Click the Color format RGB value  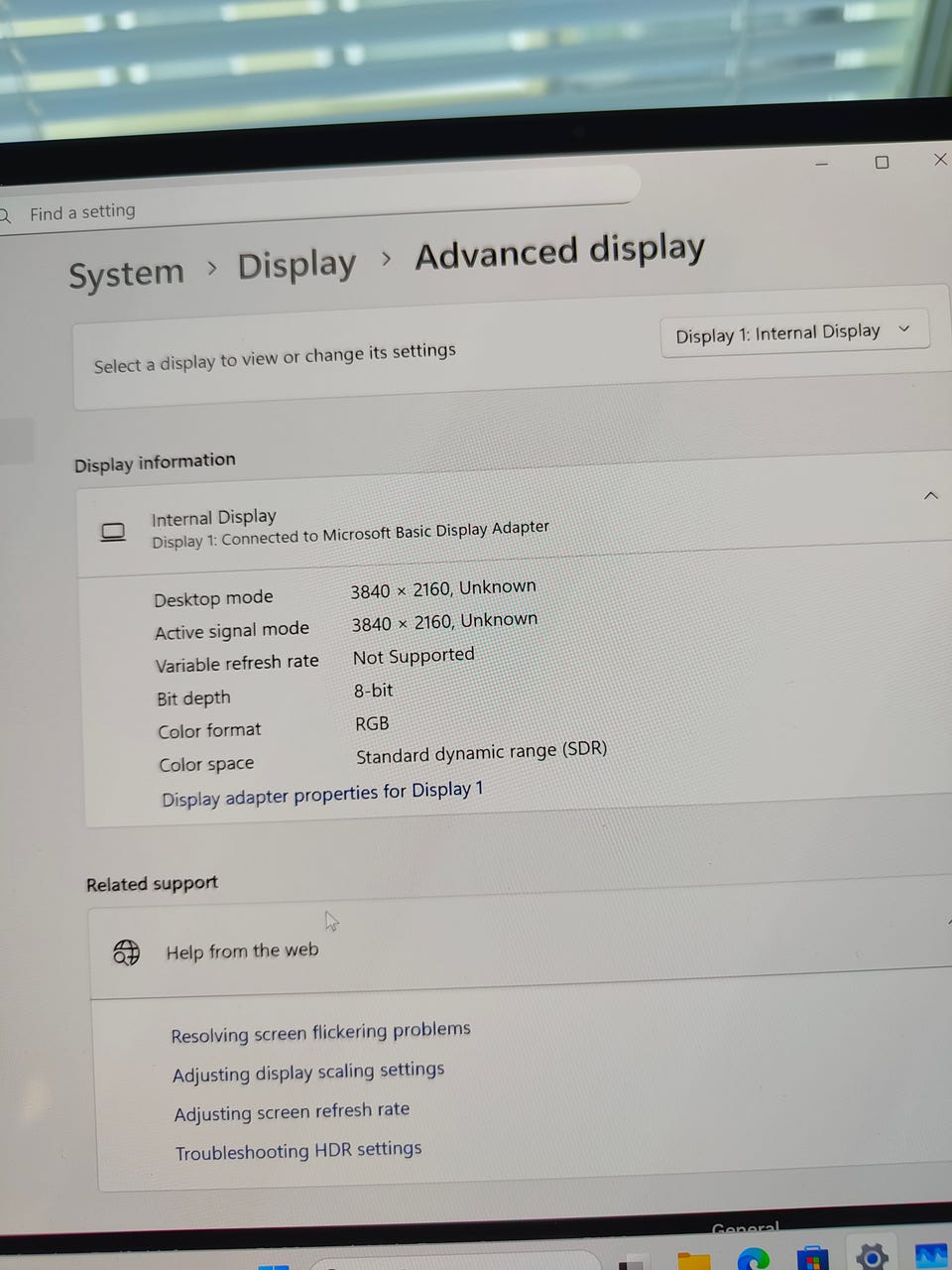[372, 724]
